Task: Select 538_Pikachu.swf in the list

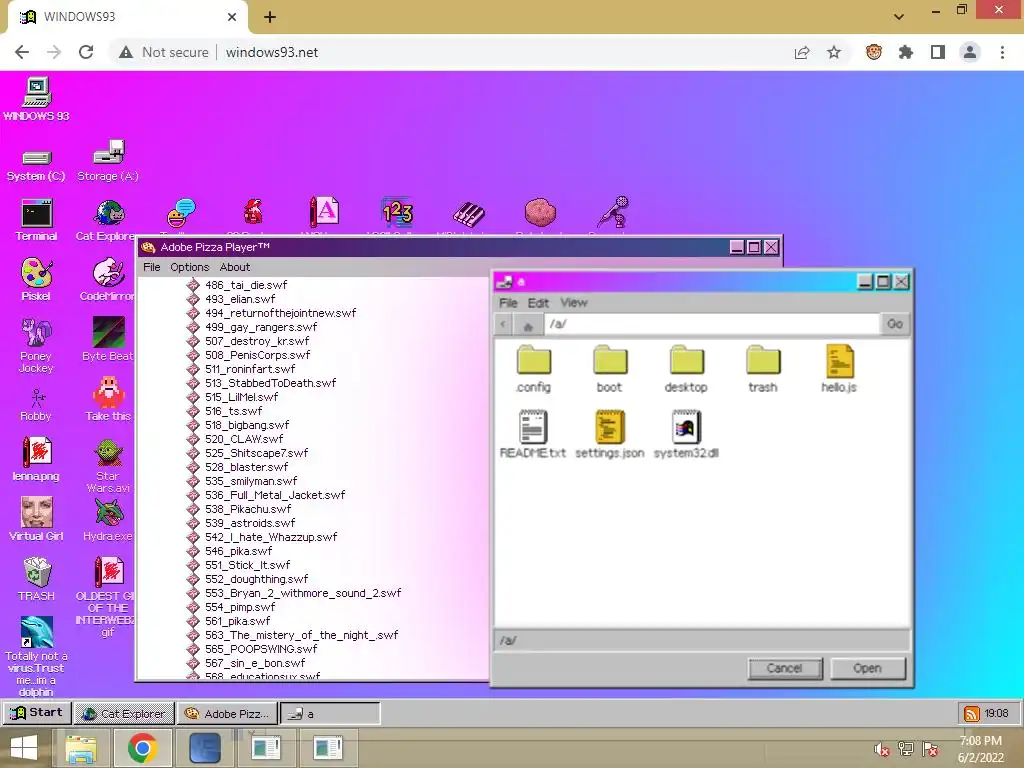Action: (248, 509)
